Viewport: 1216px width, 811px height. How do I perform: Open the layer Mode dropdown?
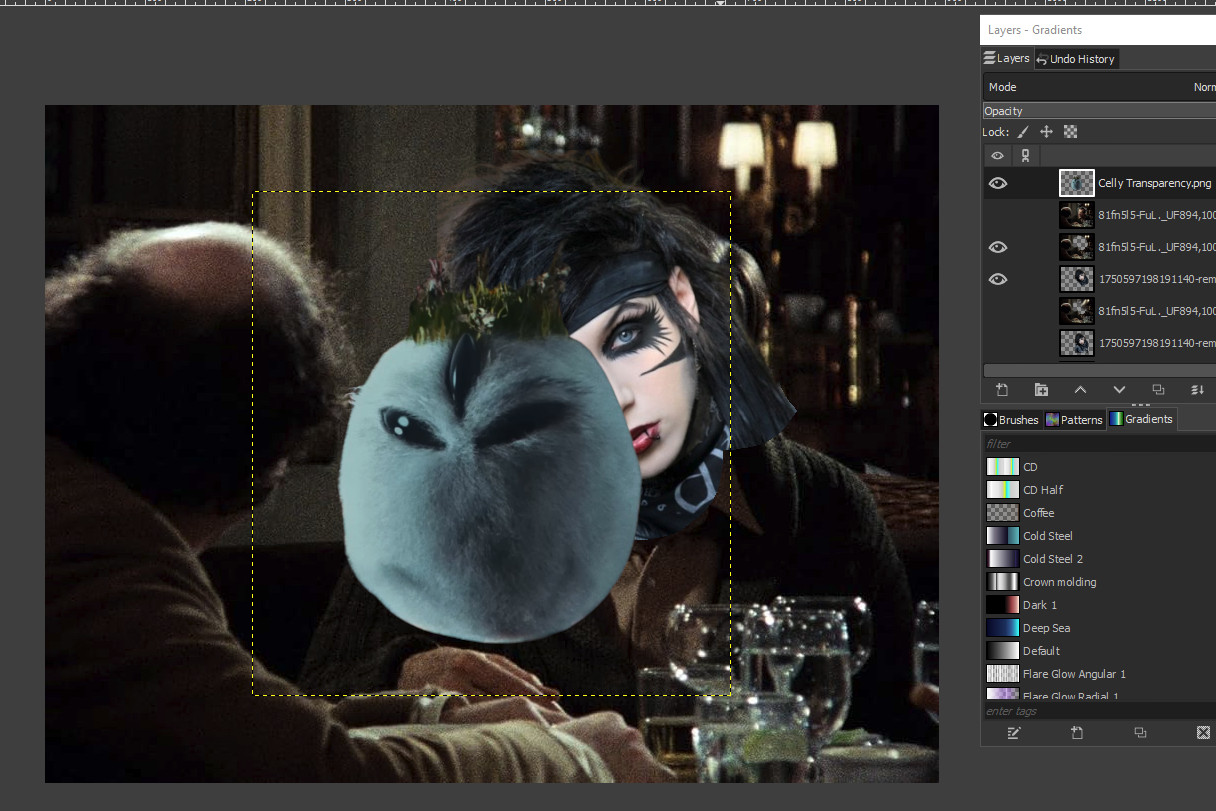[x=1100, y=87]
